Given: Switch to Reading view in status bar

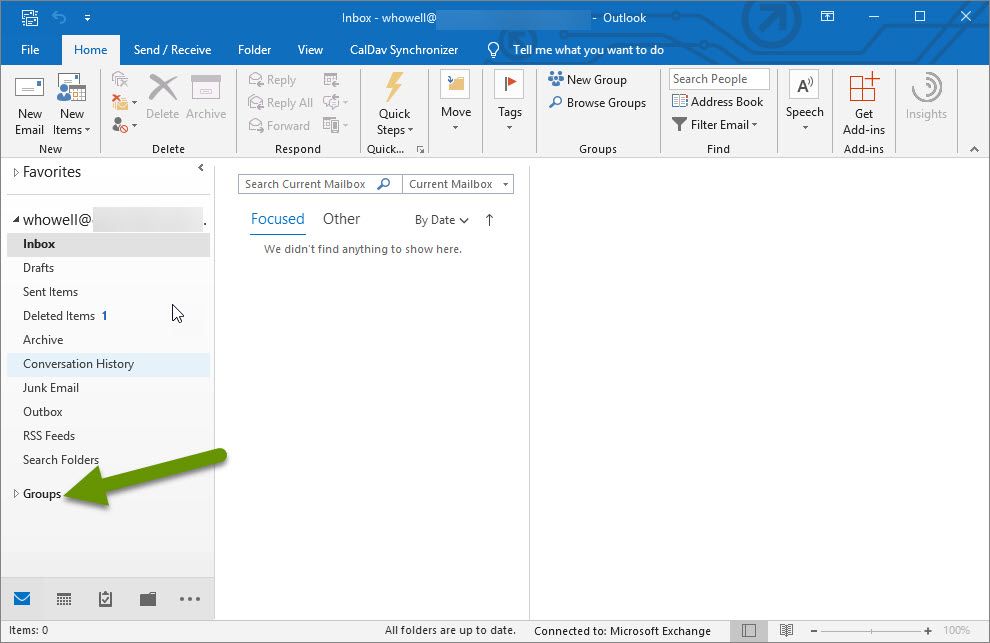Looking at the screenshot, I should pyautogui.click(x=786, y=631).
